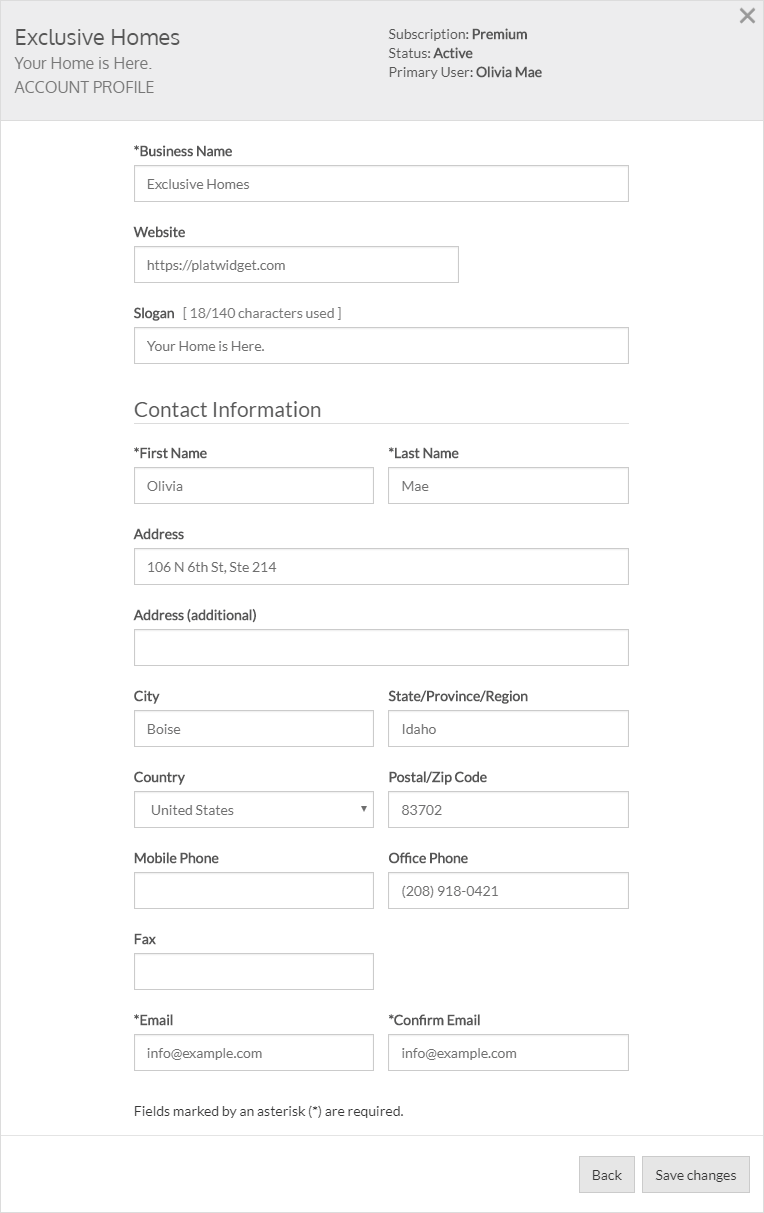Viewport: 764px width, 1213px height.
Task: Click the empty Address (additional) field
Action: click(x=381, y=648)
